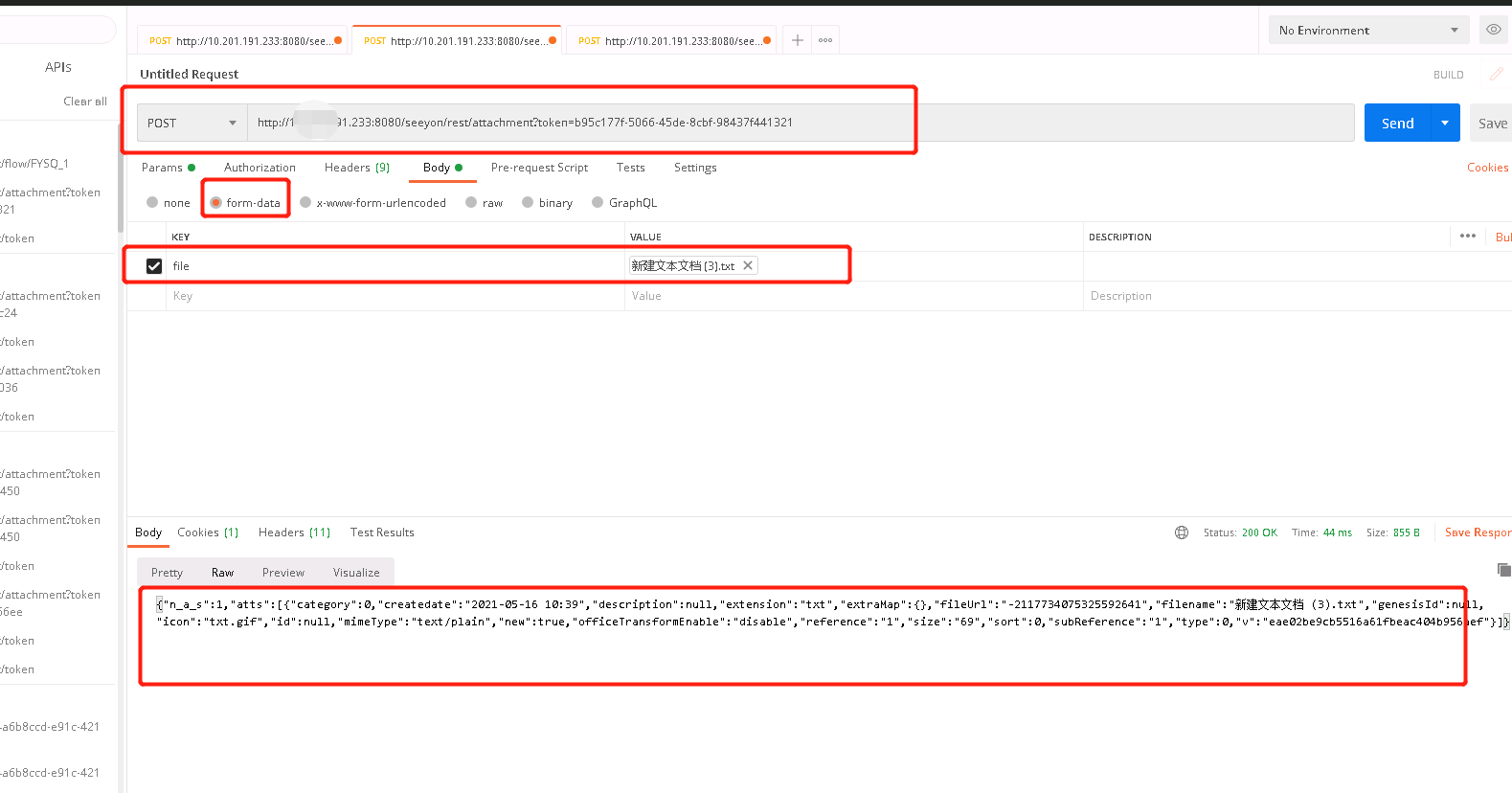
Task: Click the BUILD mode label
Action: [x=1448, y=75]
